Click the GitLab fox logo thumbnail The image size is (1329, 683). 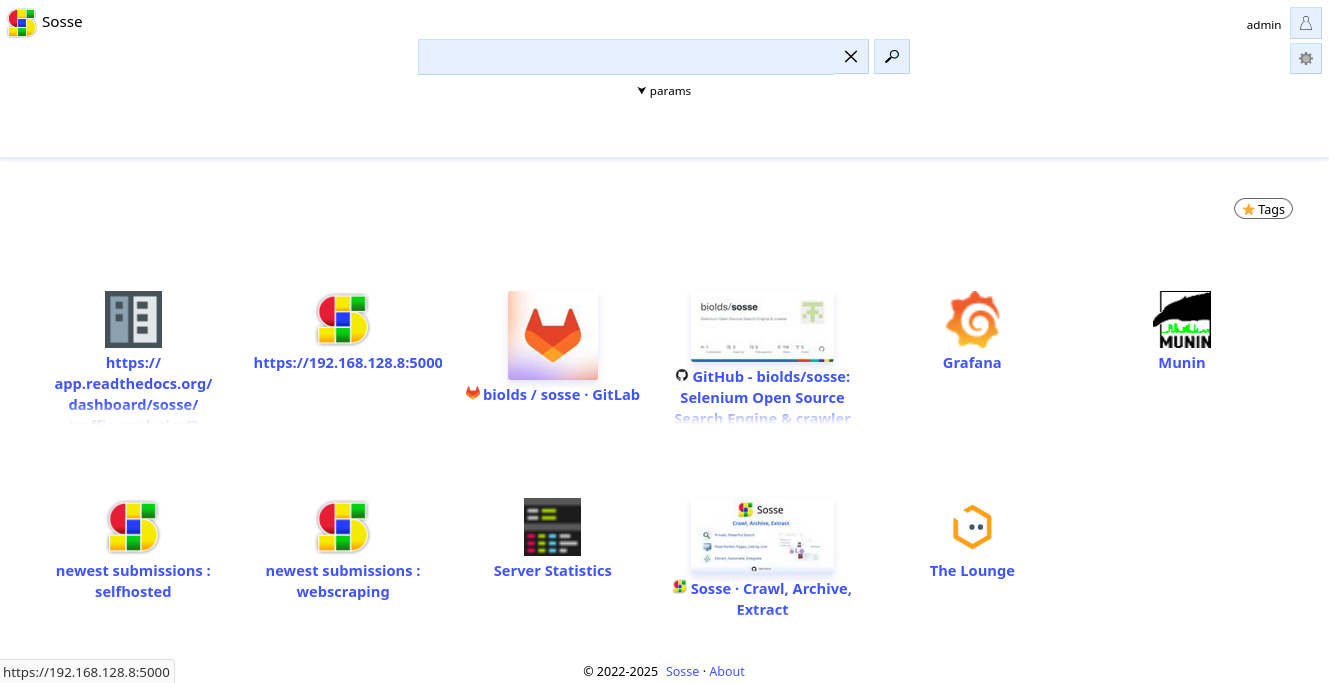[x=553, y=335]
